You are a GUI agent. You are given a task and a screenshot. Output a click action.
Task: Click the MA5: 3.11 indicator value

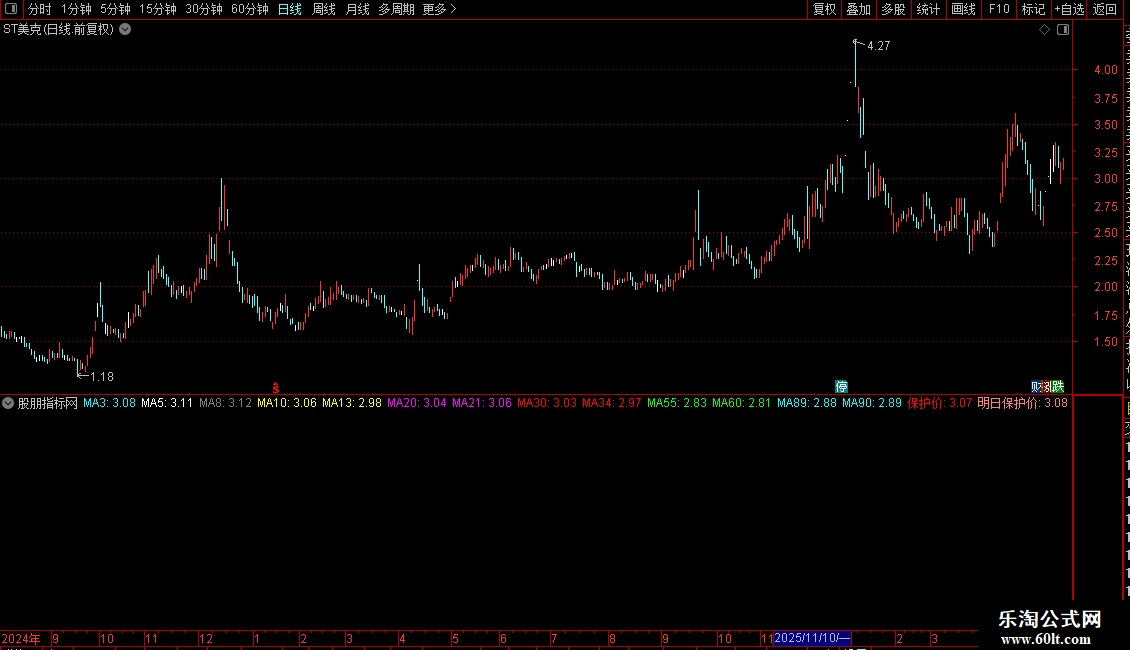167,403
